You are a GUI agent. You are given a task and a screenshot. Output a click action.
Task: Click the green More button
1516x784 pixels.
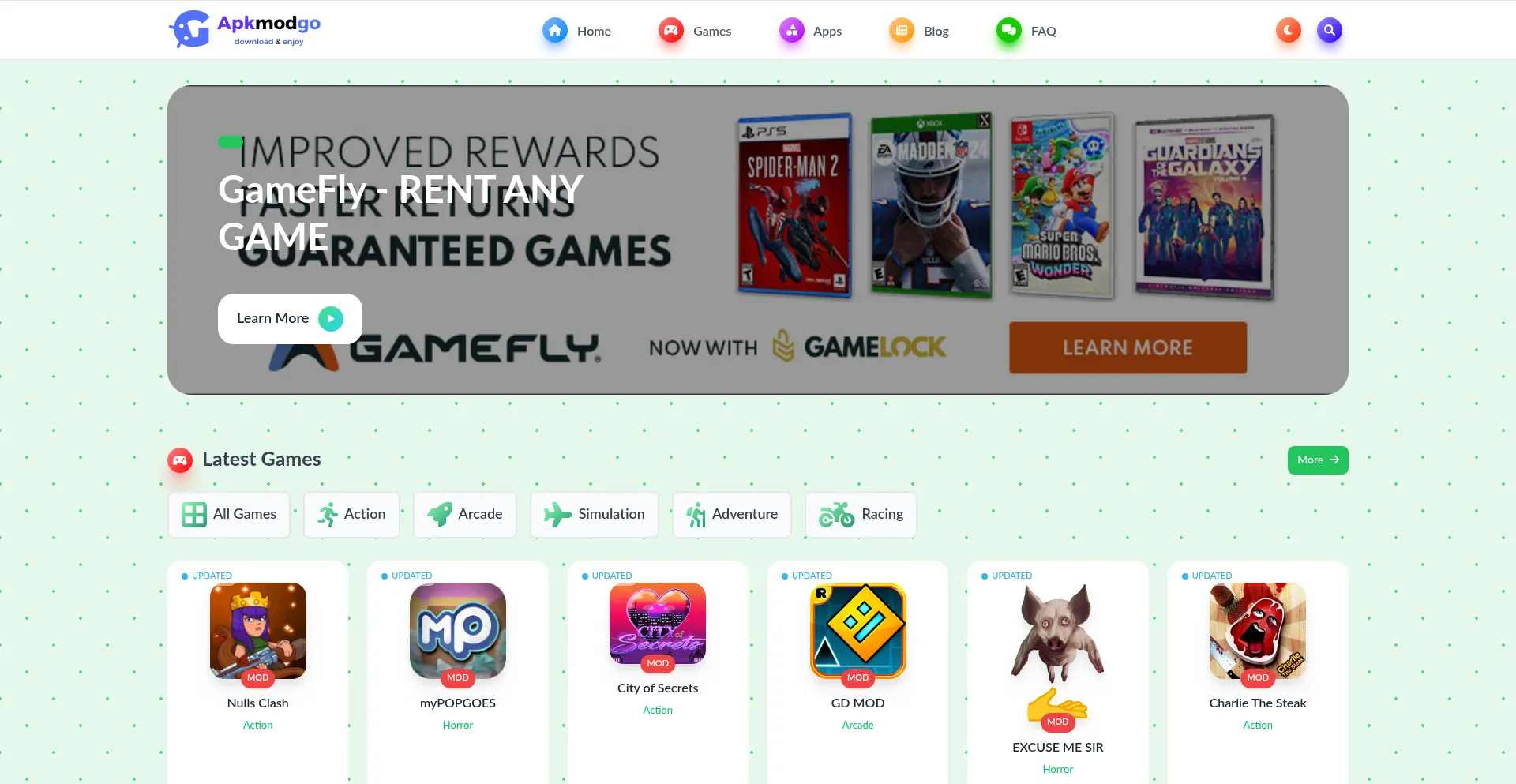pyautogui.click(x=1318, y=460)
